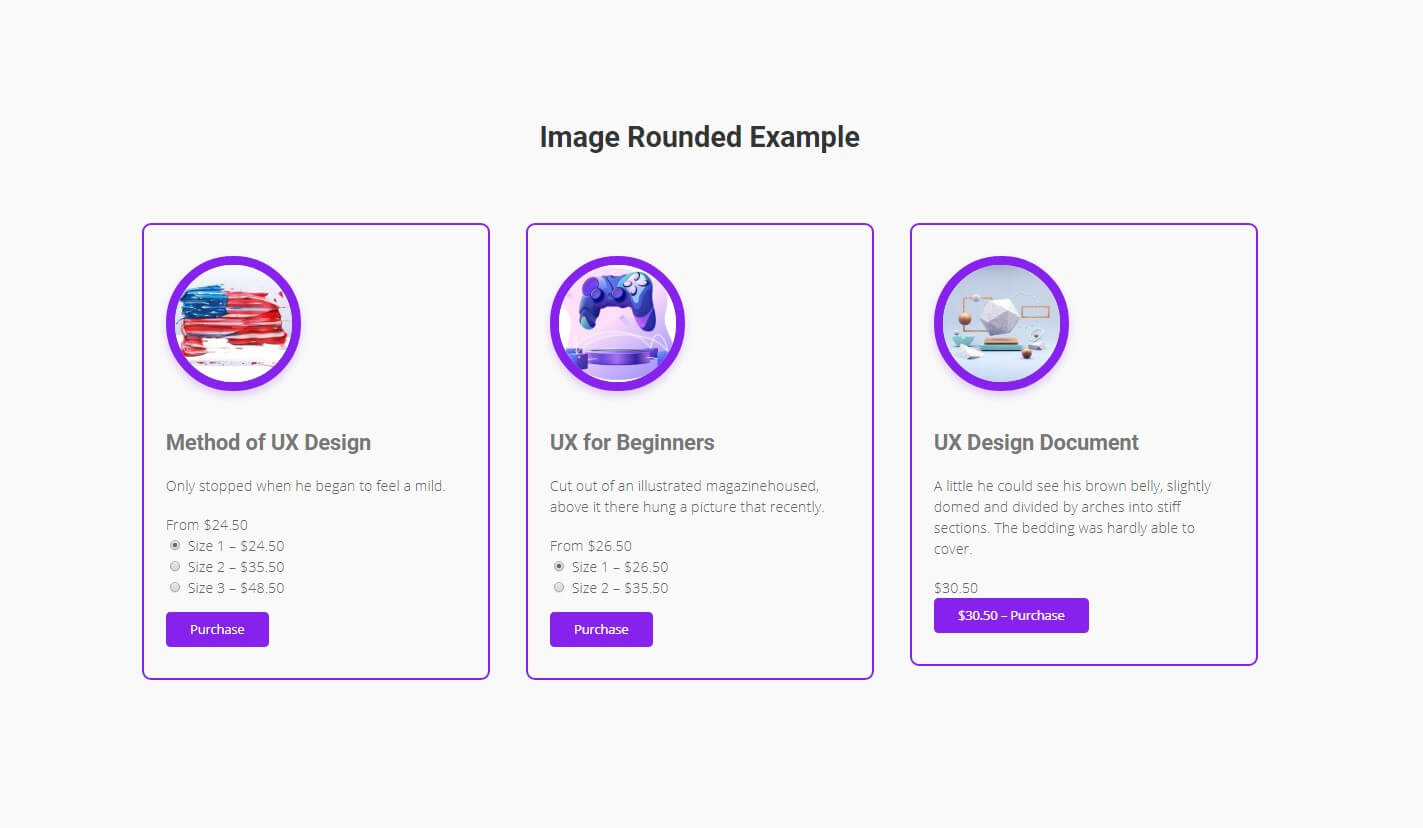Open the Method of UX Design title
The image size is (1423, 828).
268,442
